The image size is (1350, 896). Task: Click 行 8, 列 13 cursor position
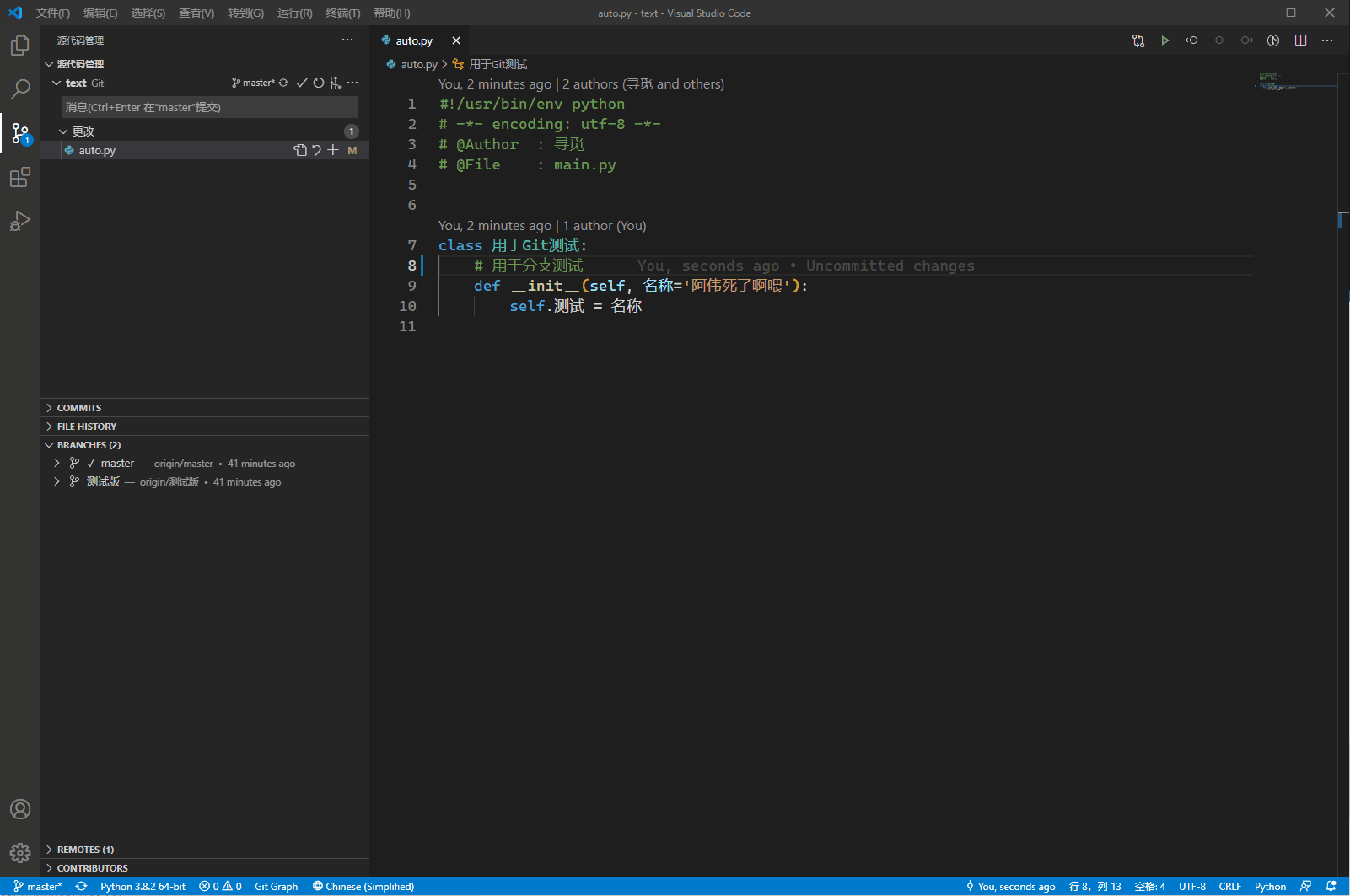coord(1095,887)
